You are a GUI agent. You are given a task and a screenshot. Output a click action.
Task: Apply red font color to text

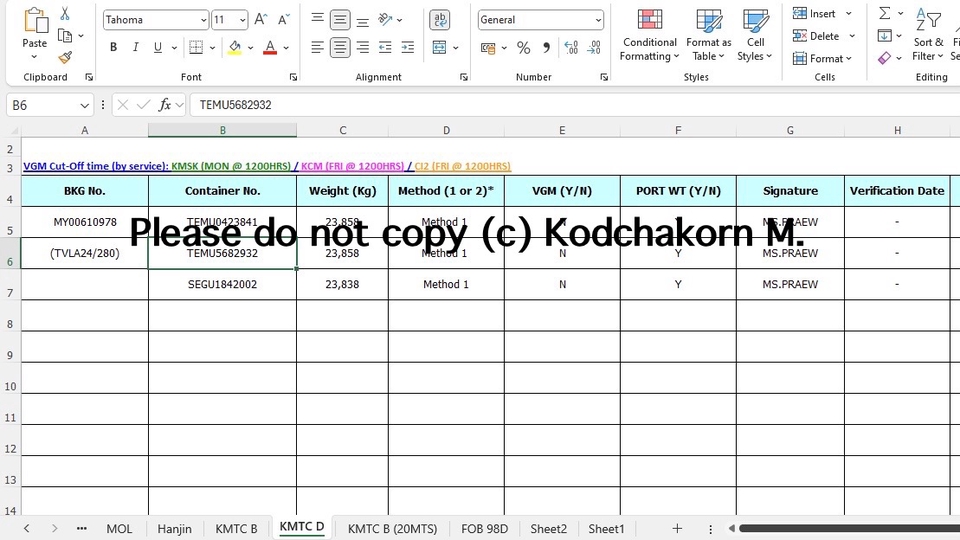270,47
